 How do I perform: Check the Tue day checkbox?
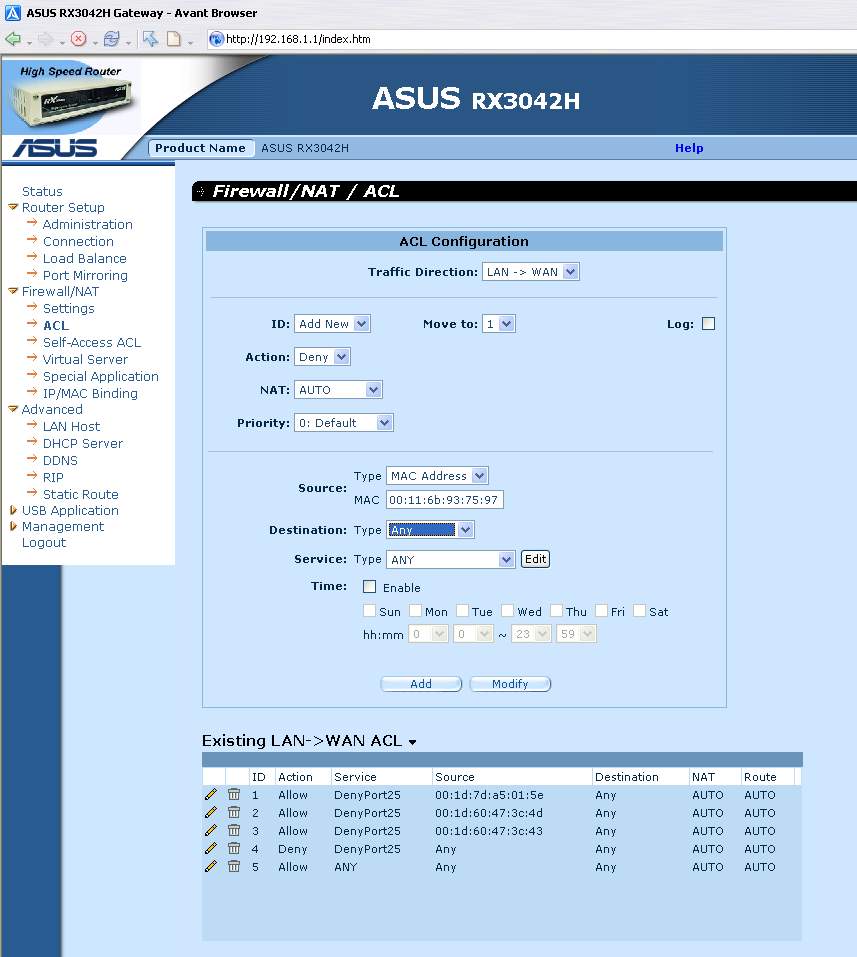(x=462, y=611)
